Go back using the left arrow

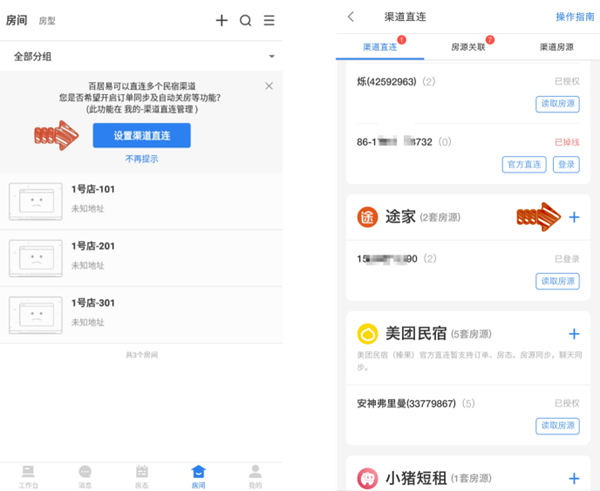(351, 16)
